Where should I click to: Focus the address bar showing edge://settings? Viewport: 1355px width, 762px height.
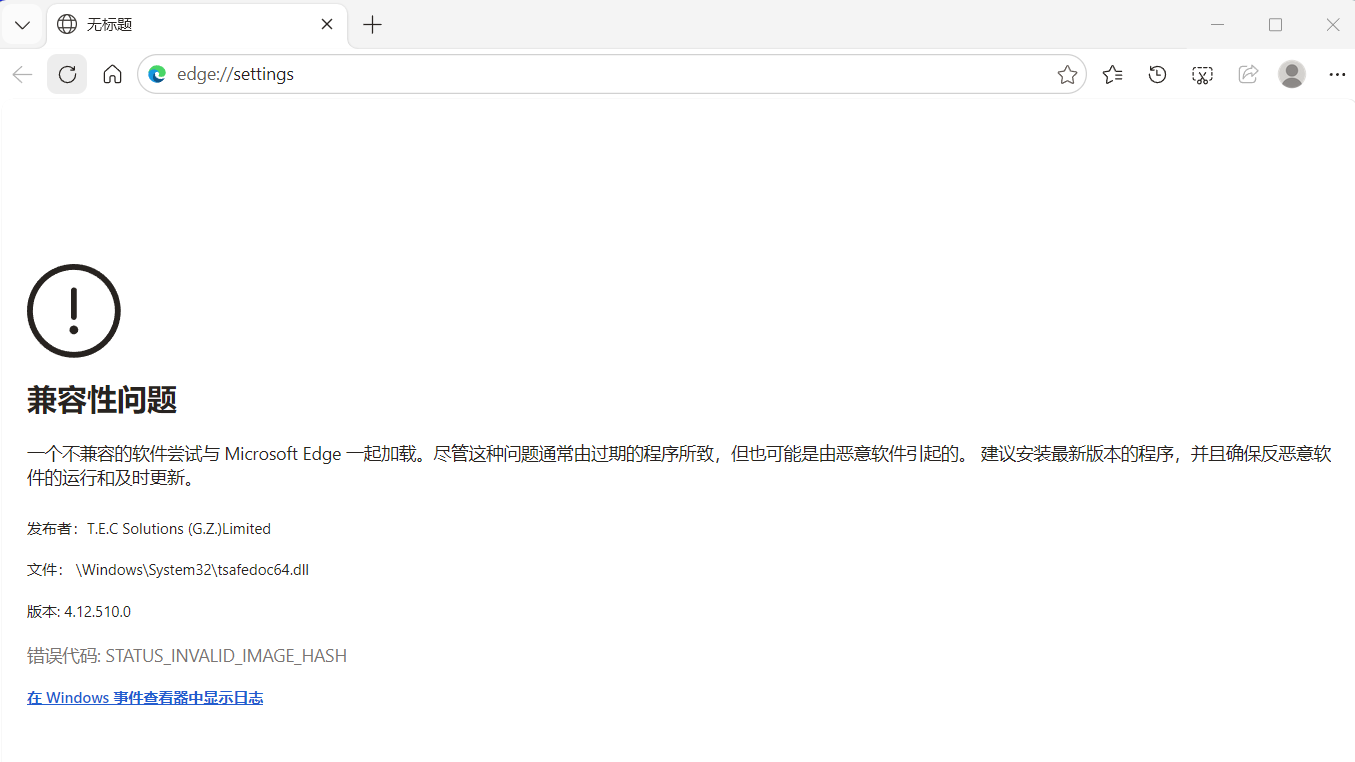(x=612, y=74)
